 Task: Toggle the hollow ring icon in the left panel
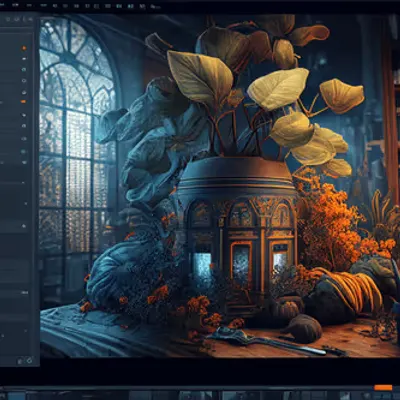[x=24, y=80]
